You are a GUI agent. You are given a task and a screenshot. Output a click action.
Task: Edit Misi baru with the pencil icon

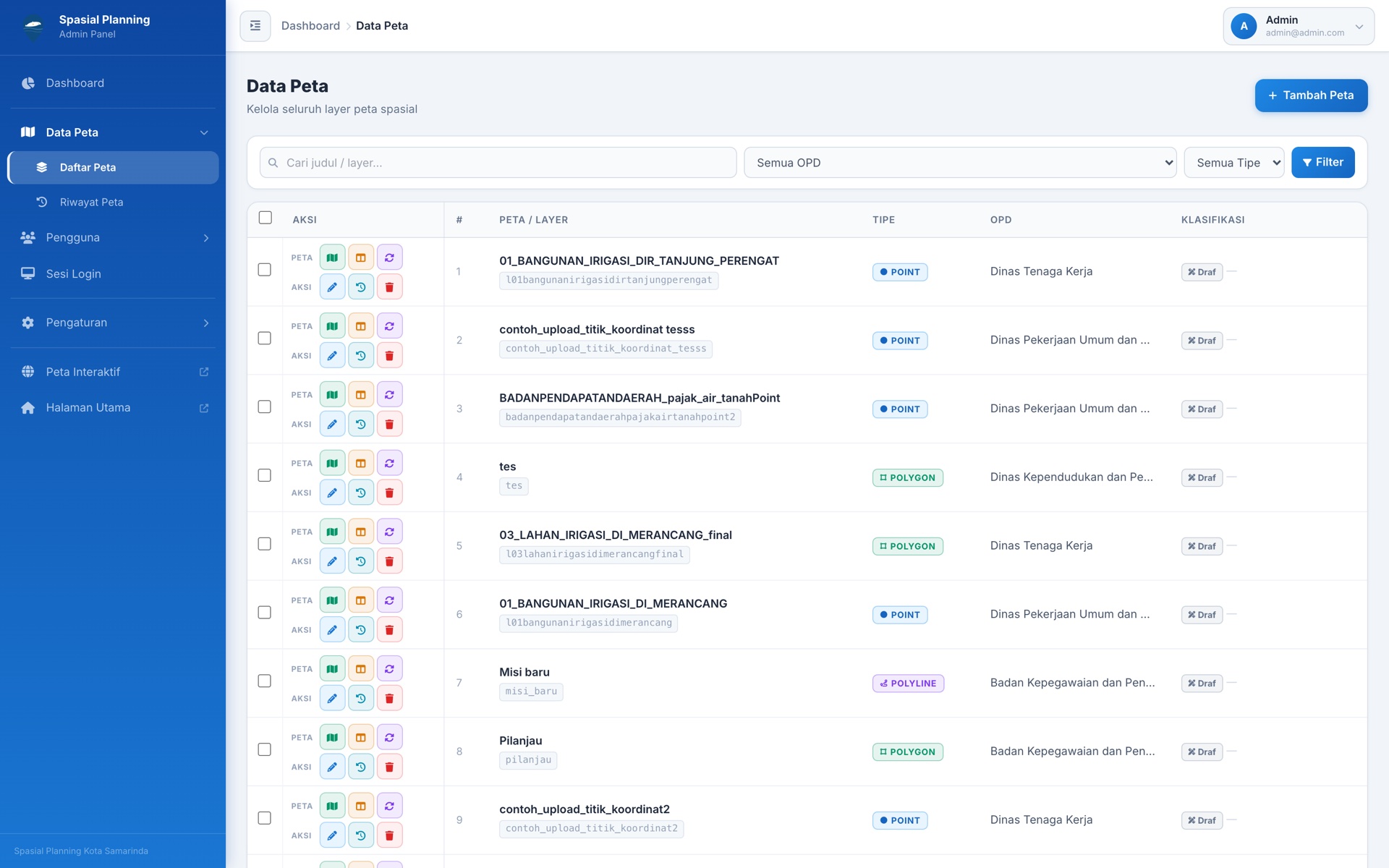tap(332, 699)
